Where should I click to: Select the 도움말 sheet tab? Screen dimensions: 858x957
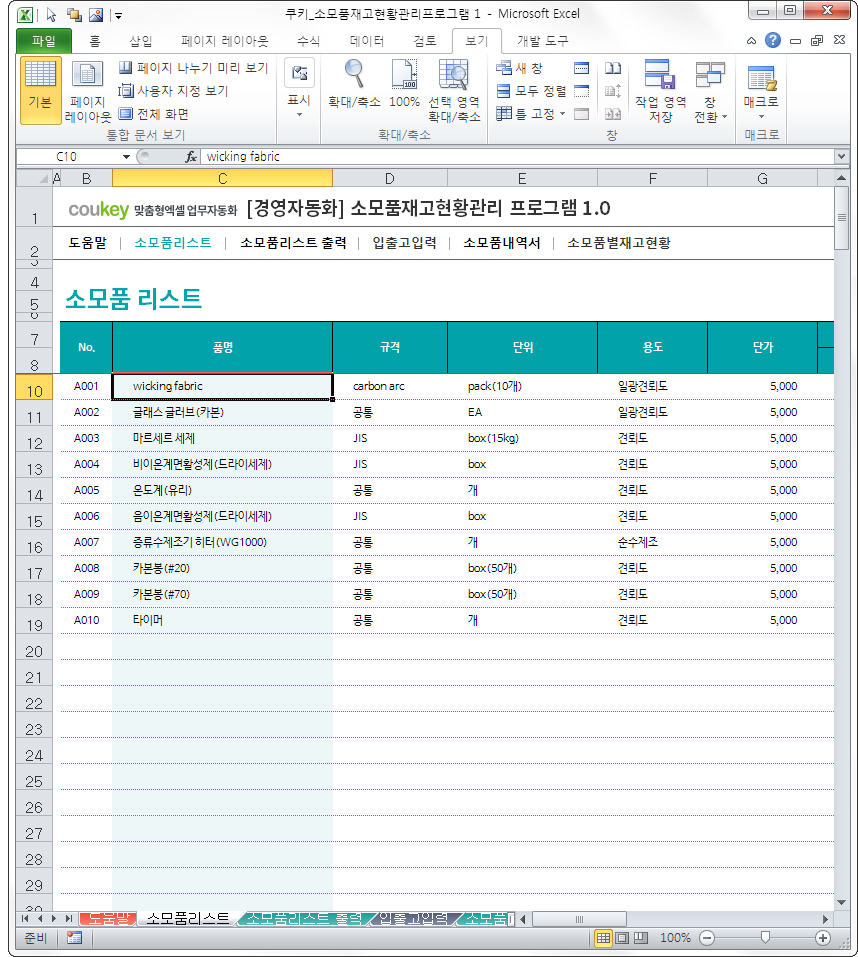coord(108,918)
